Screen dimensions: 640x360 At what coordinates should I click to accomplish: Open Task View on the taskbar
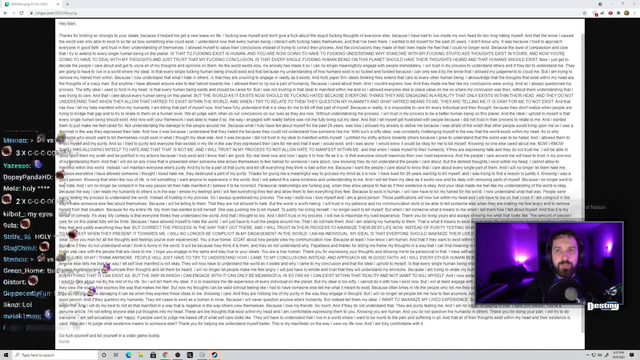pyautogui.click(x=116, y=355)
